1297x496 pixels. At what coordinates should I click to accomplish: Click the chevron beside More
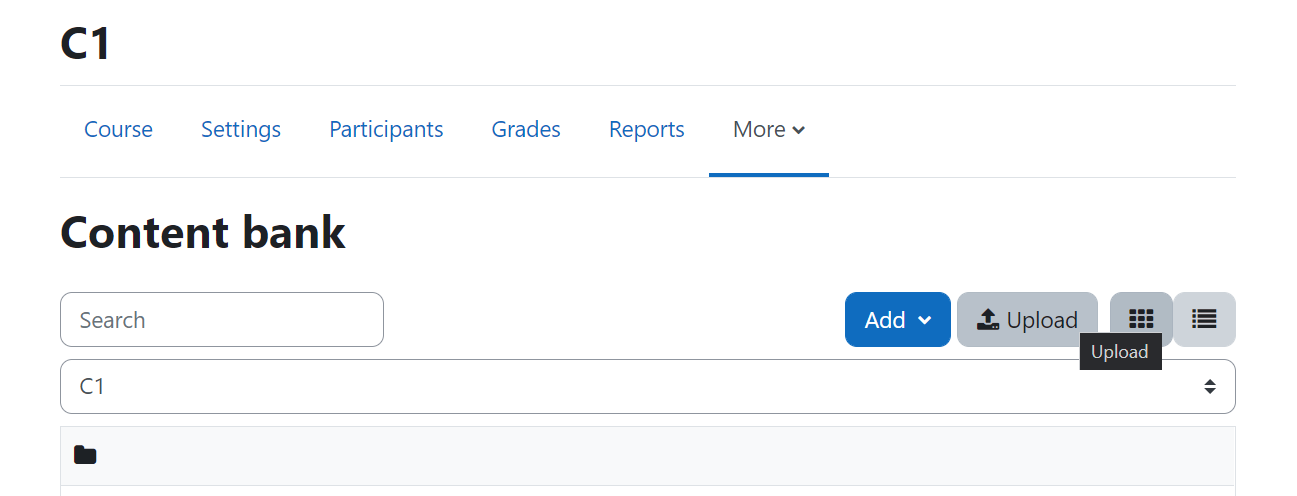click(x=798, y=131)
